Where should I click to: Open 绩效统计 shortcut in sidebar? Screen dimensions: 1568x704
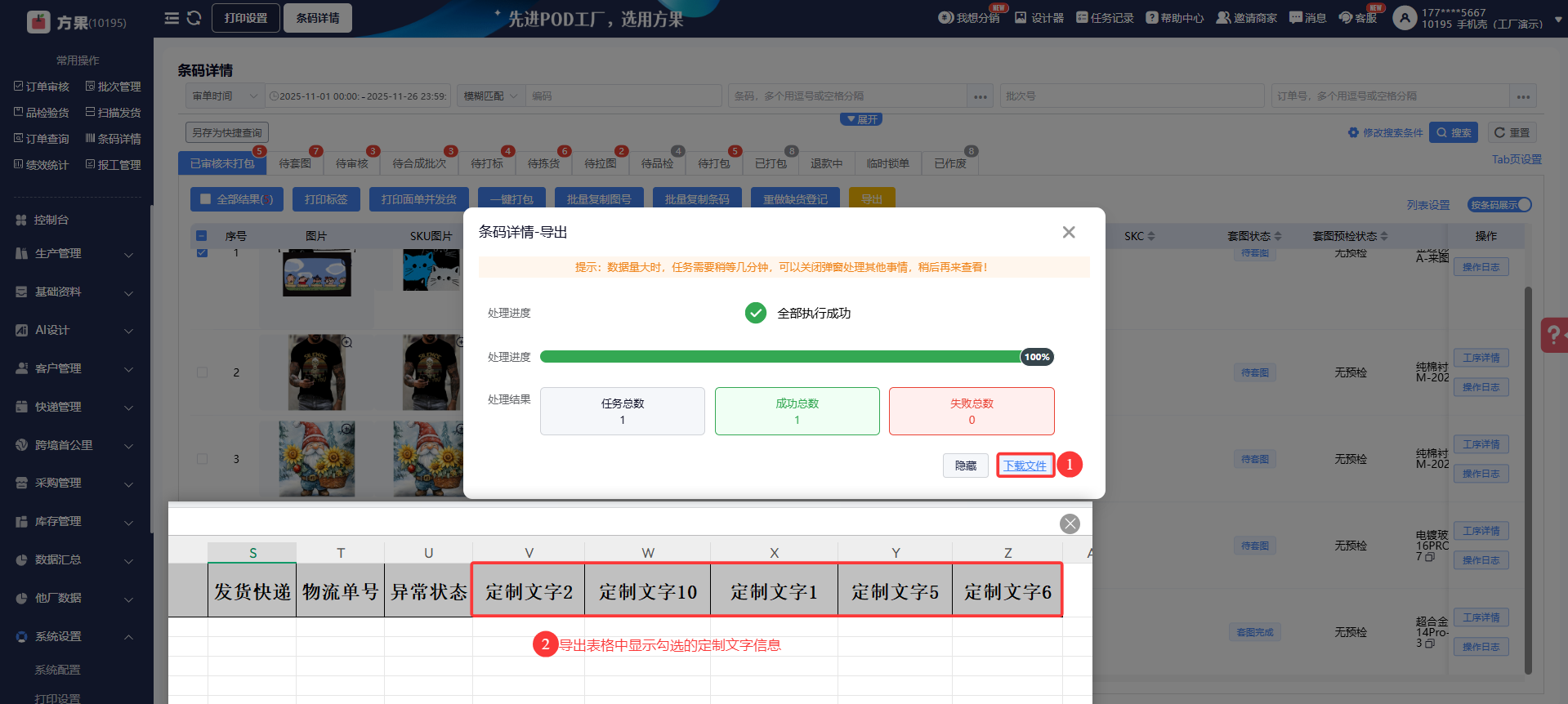42,165
